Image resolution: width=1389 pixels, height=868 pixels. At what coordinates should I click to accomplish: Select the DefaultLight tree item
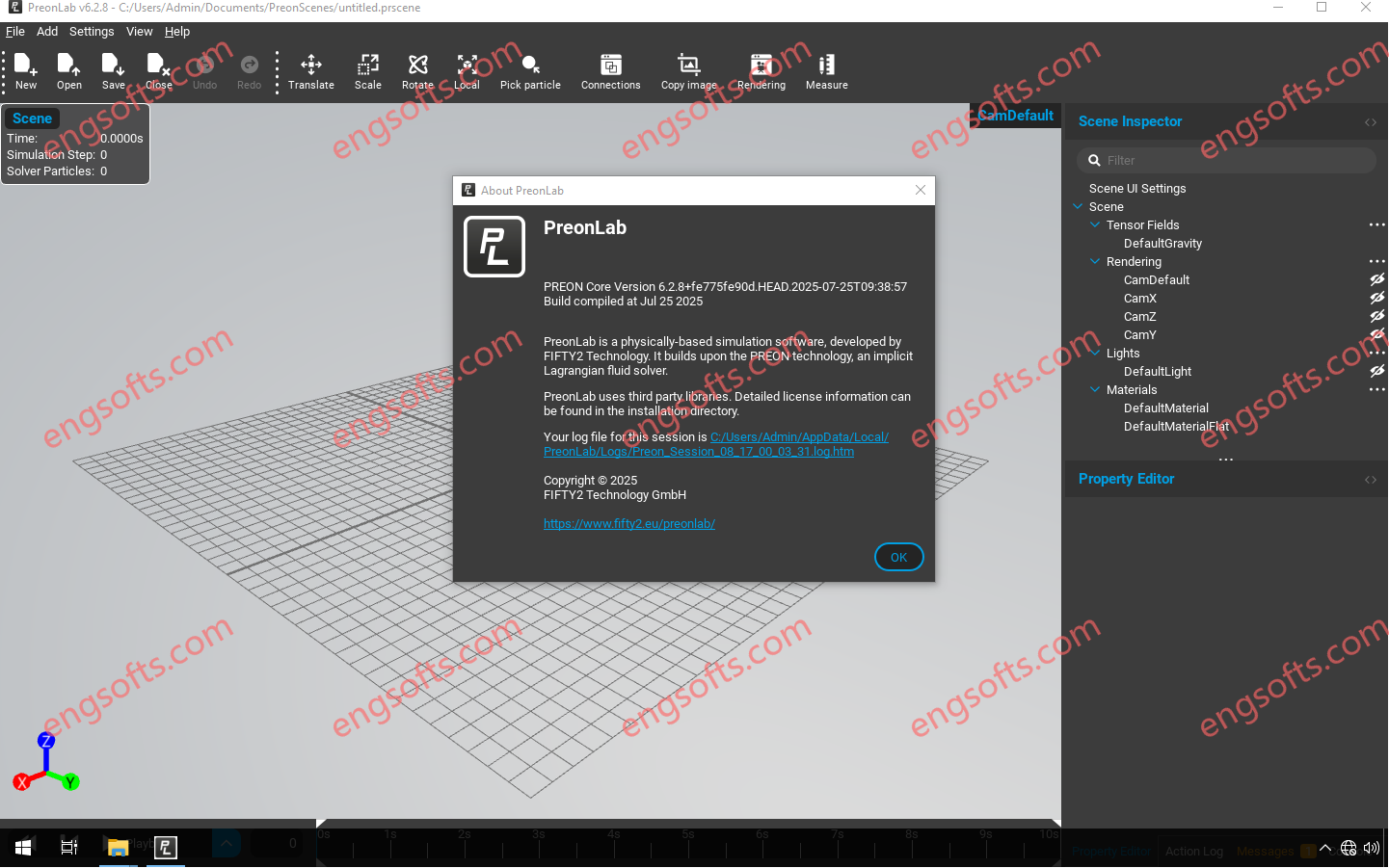pyautogui.click(x=1158, y=372)
